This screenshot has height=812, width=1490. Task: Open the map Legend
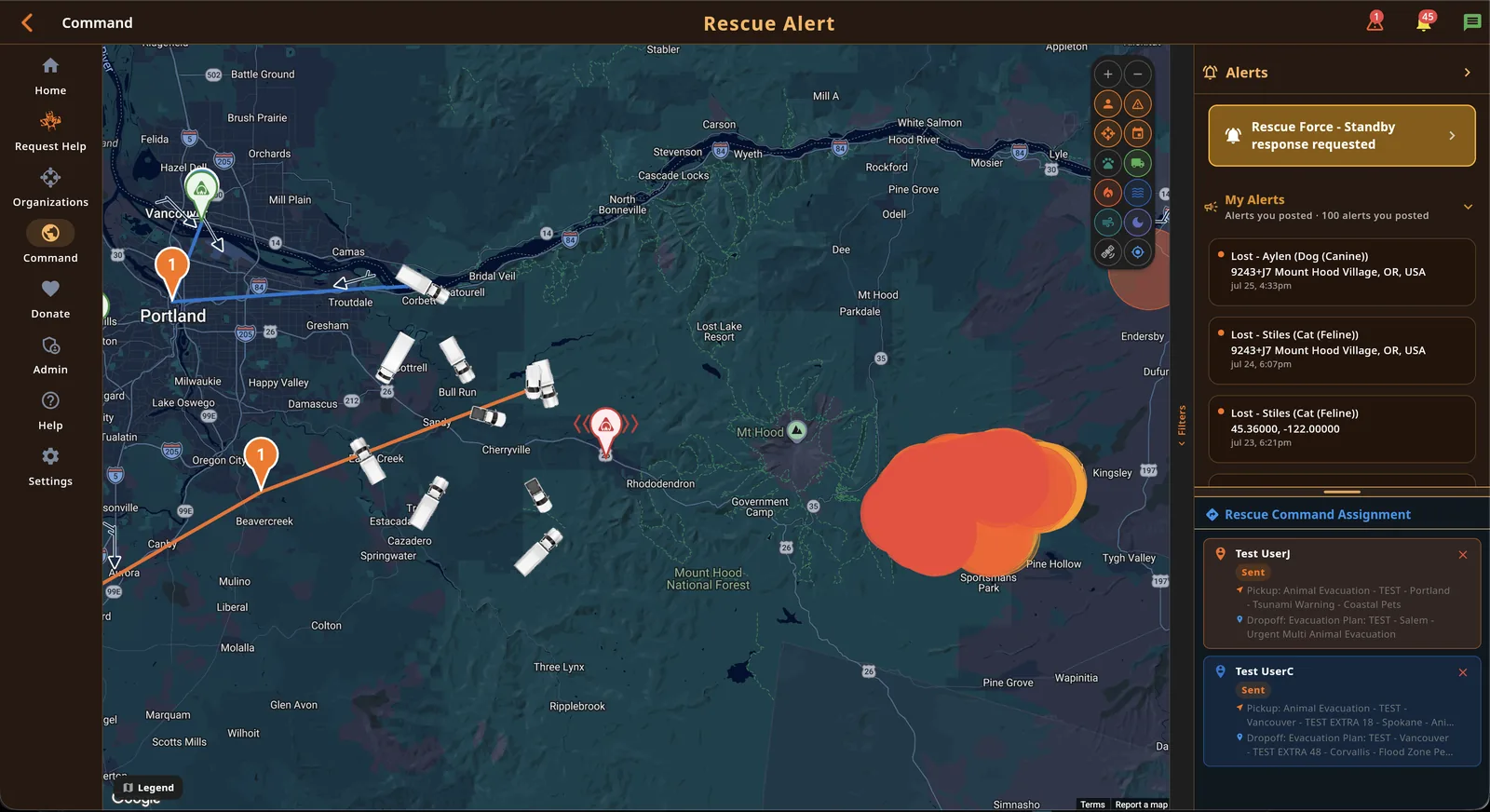(x=148, y=788)
